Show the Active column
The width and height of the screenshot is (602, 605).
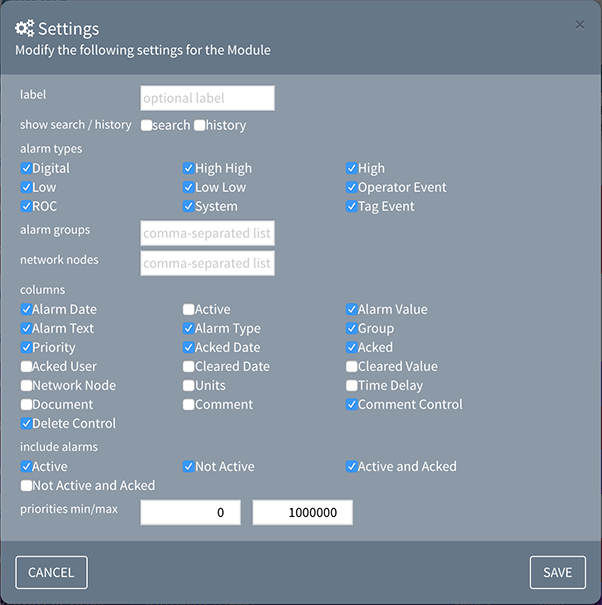(189, 310)
